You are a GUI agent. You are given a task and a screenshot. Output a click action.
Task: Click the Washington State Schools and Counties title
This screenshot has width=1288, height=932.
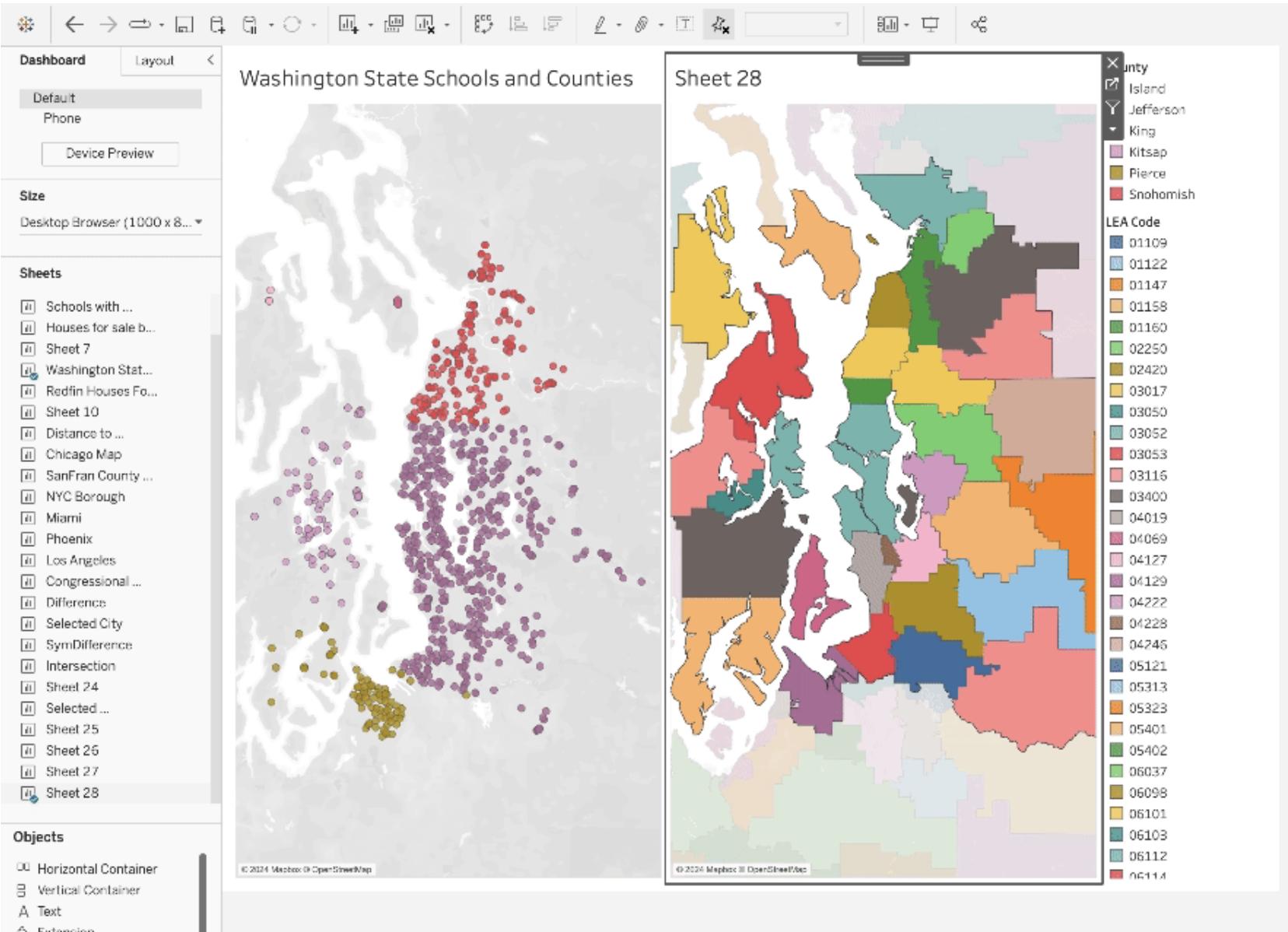[x=436, y=79]
